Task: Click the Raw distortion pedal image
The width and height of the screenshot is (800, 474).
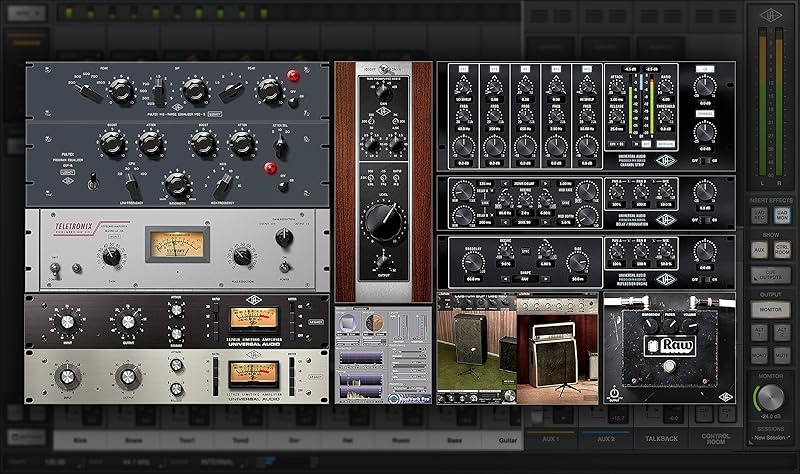Action: [x=669, y=348]
